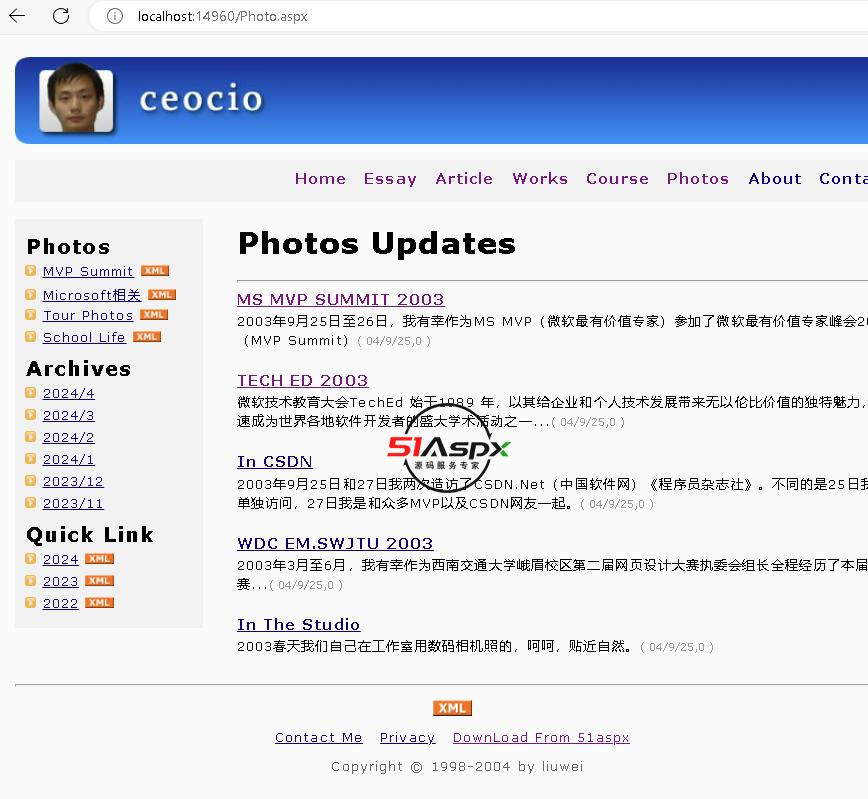
Task: Open the In The Studio post
Action: tap(298, 625)
